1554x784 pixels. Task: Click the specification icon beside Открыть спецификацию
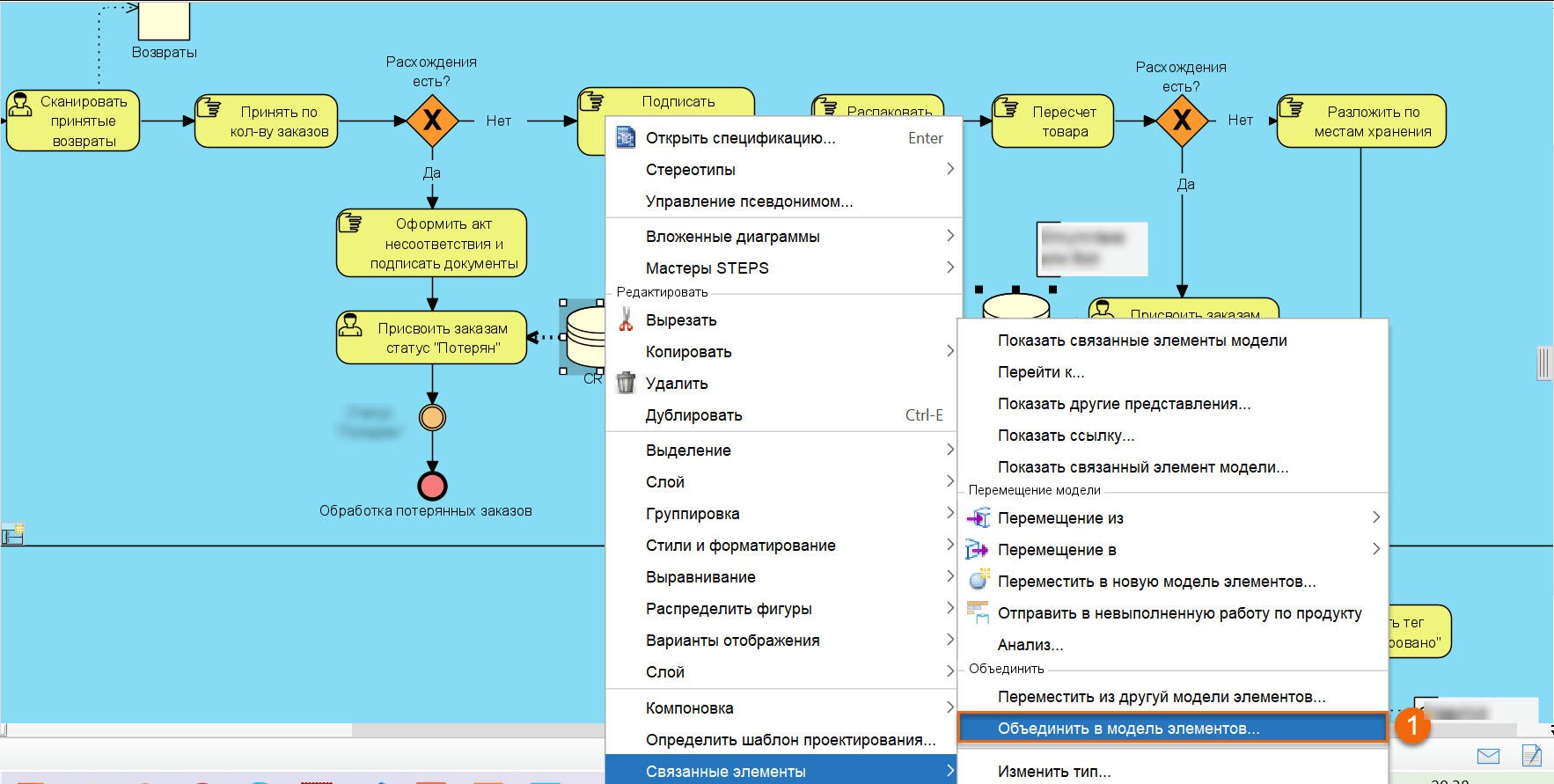coord(626,138)
